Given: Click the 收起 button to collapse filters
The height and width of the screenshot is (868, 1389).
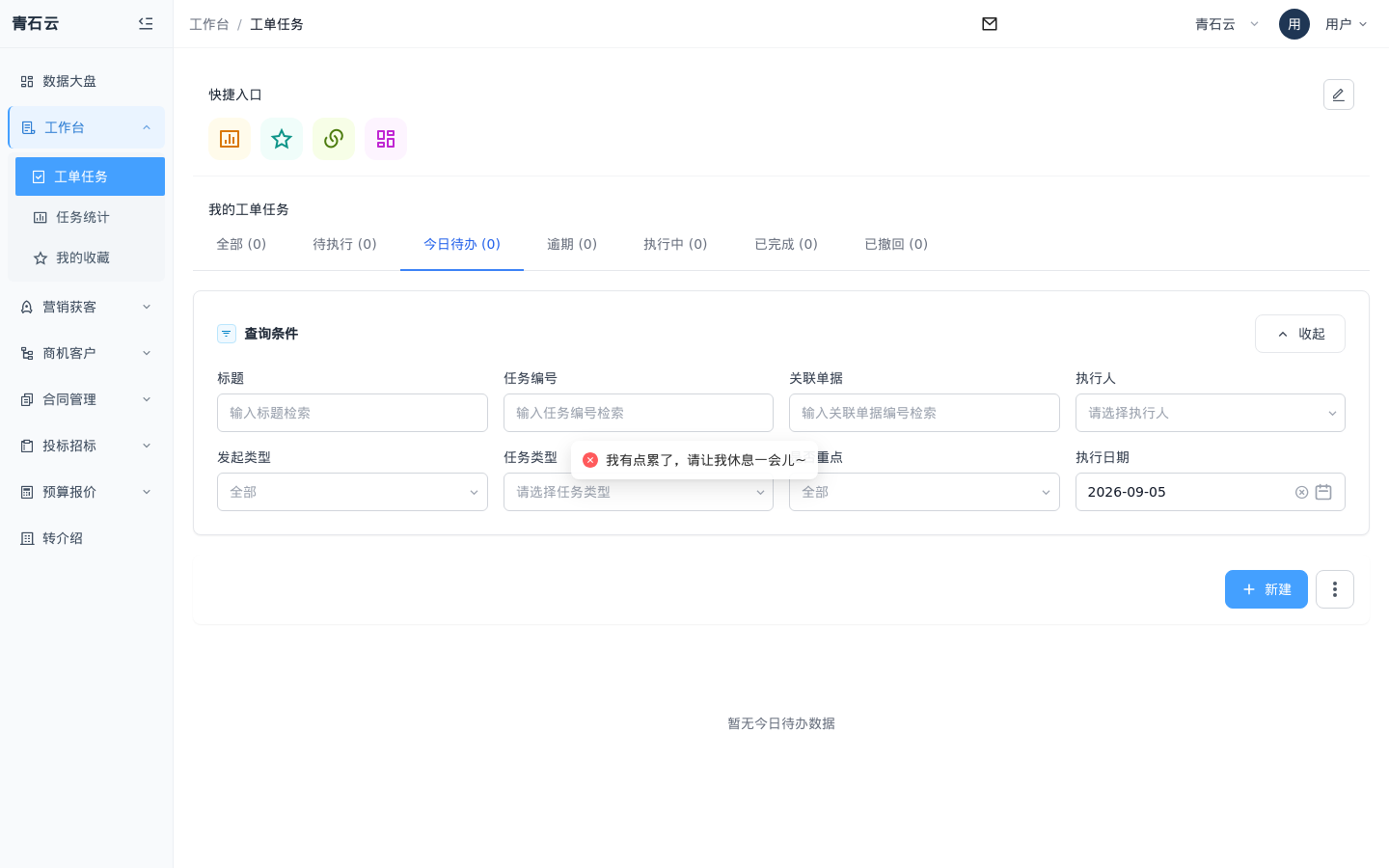Looking at the screenshot, I should 1300,334.
